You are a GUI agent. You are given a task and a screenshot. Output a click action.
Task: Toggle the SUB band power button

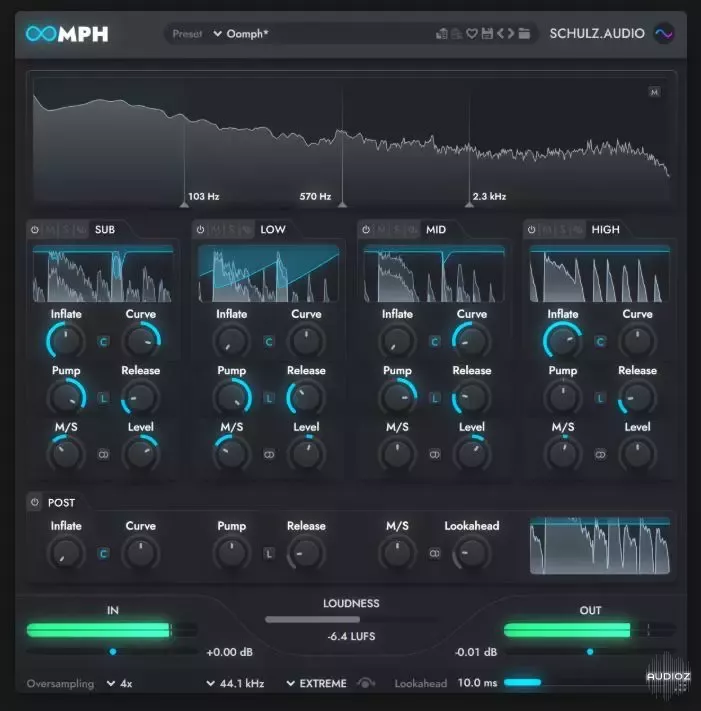click(35, 230)
